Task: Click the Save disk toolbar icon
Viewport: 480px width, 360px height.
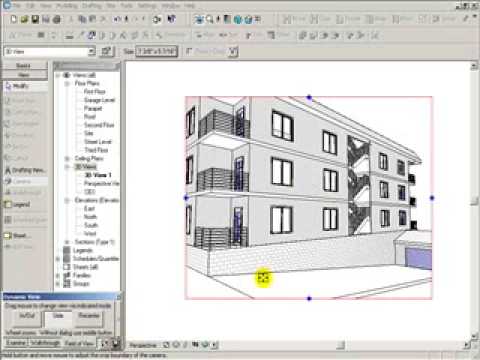Action: click(x=35, y=20)
